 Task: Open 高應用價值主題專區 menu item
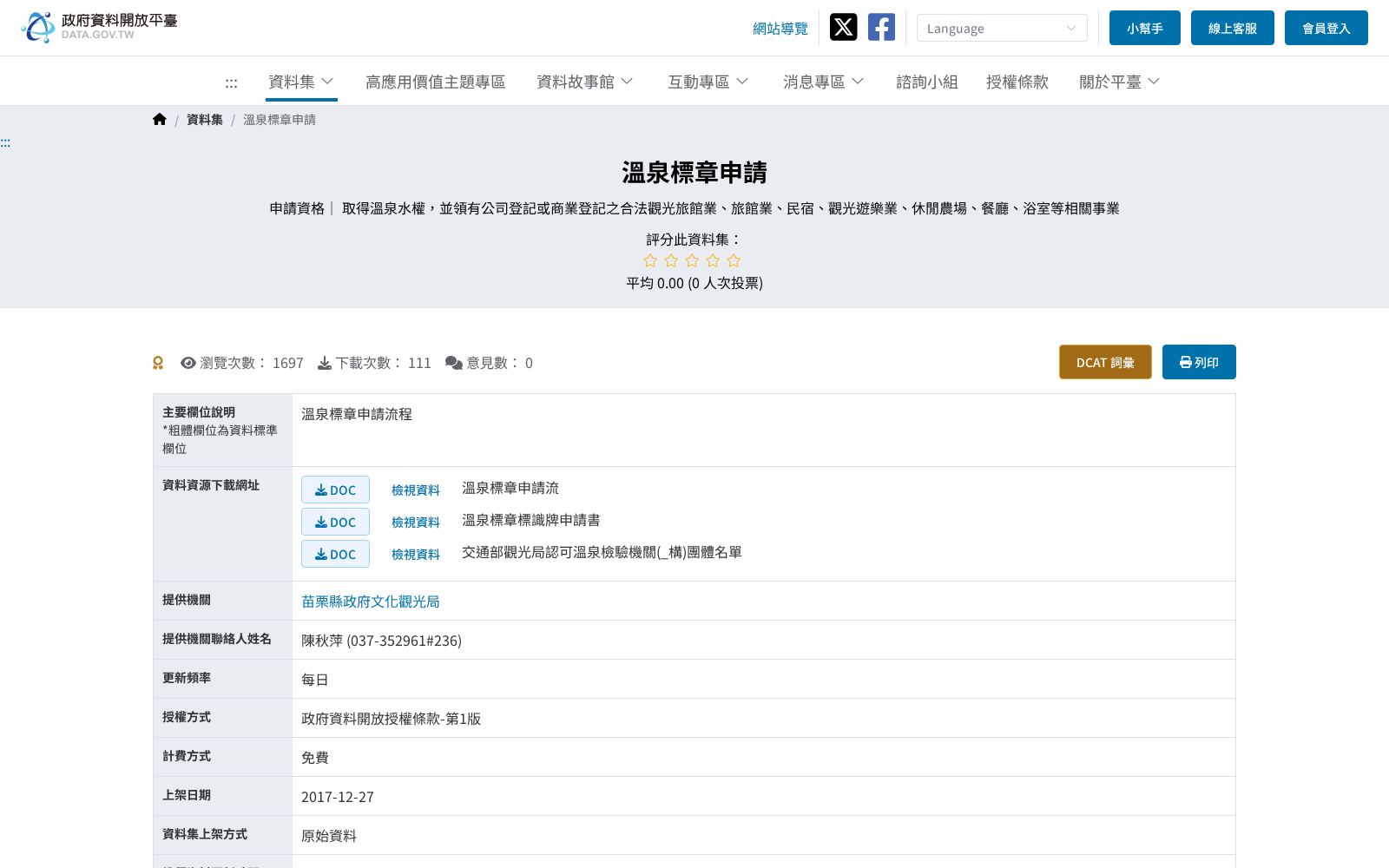(x=436, y=82)
